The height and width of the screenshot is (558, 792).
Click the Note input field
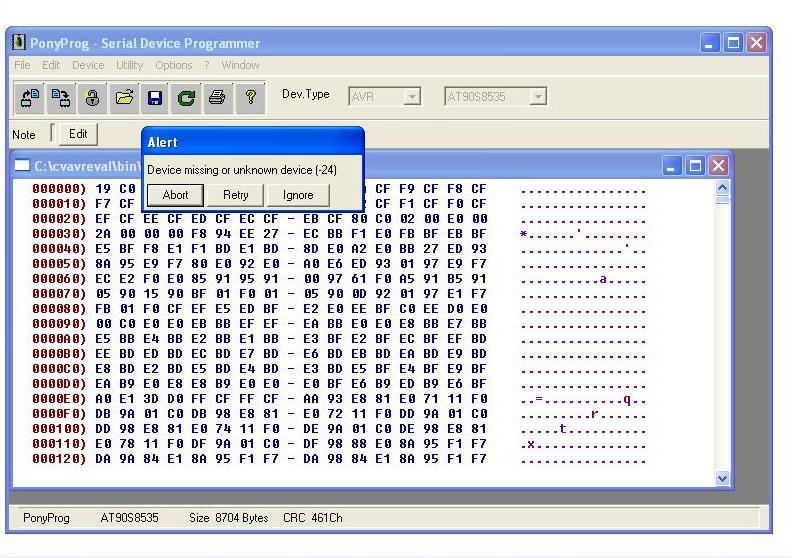[x=52, y=133]
